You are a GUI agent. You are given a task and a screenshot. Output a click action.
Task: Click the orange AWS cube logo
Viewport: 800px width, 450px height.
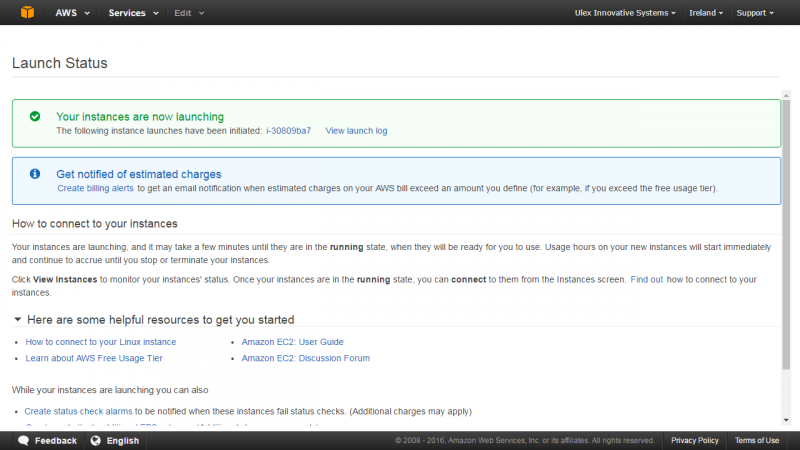point(28,12)
